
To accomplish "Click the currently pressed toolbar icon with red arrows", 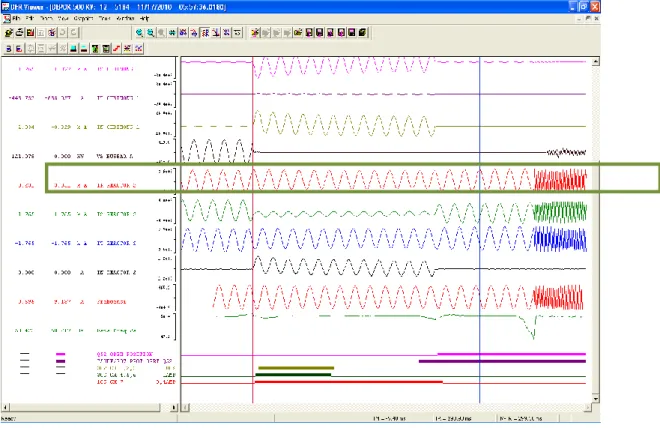I will pyautogui.click(x=205, y=33).
